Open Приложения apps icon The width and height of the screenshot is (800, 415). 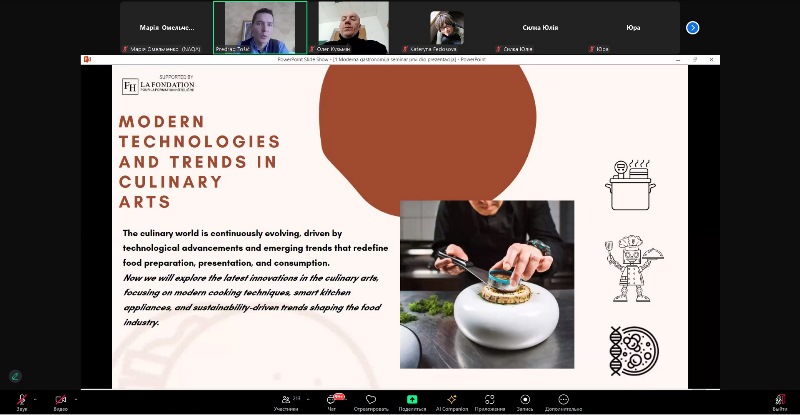[x=489, y=402]
